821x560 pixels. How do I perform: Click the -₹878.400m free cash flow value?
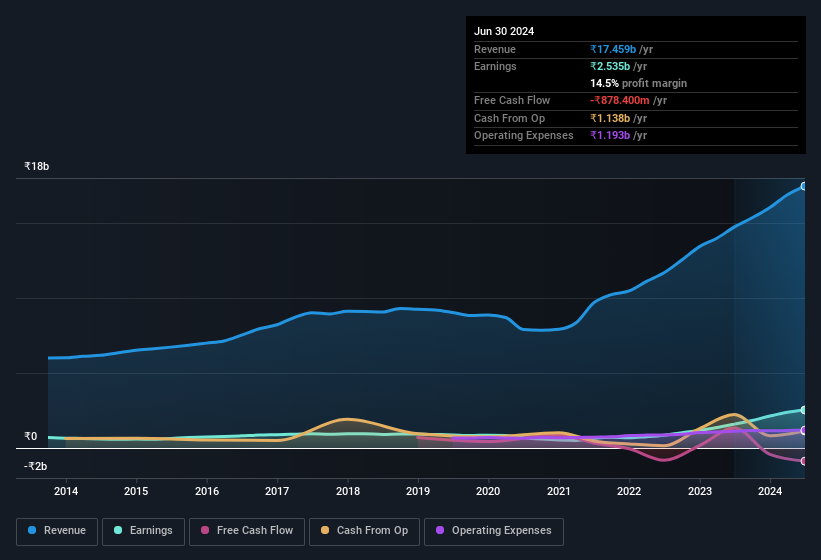(x=619, y=100)
